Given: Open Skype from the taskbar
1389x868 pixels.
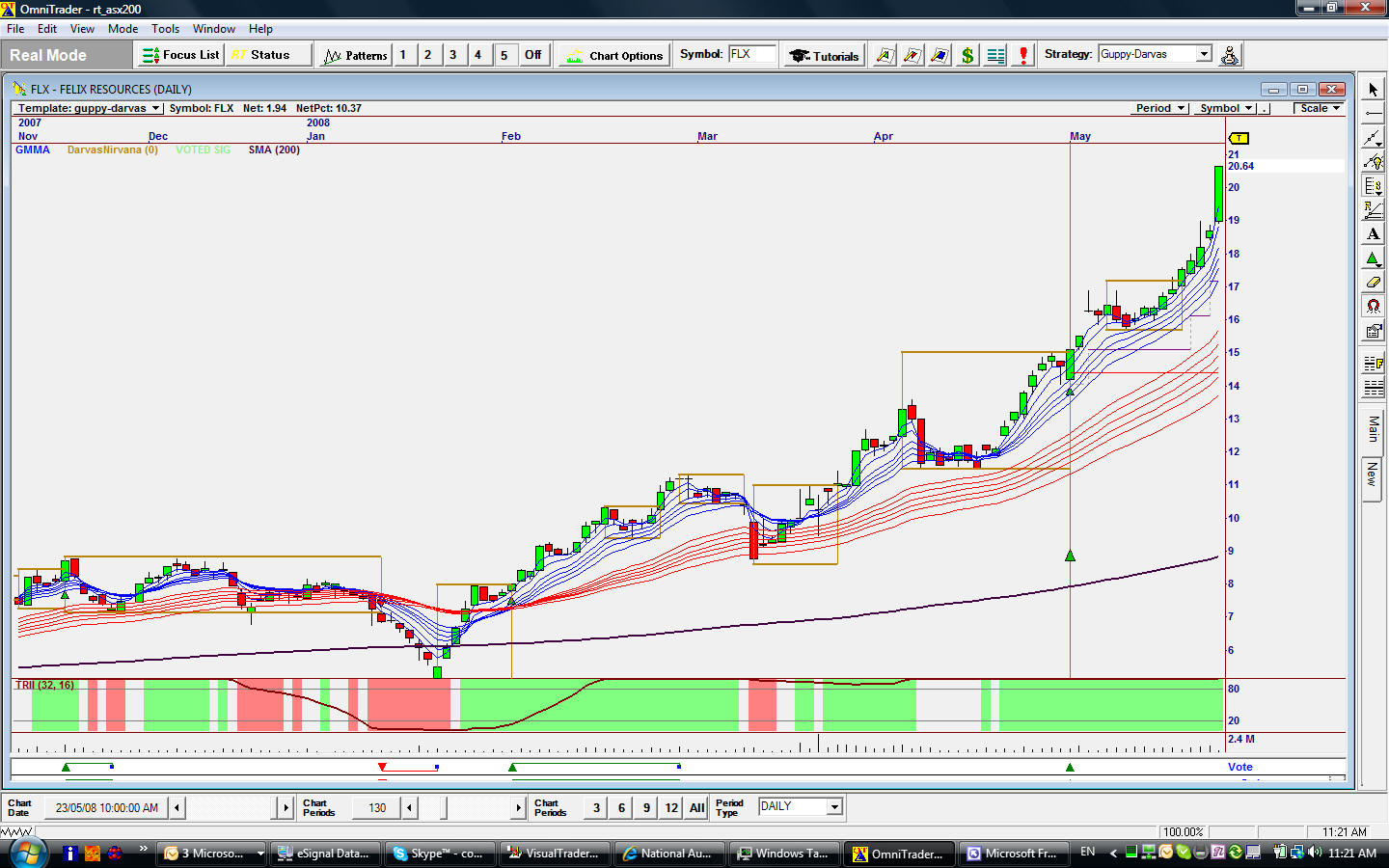Looking at the screenshot, I should (440, 854).
